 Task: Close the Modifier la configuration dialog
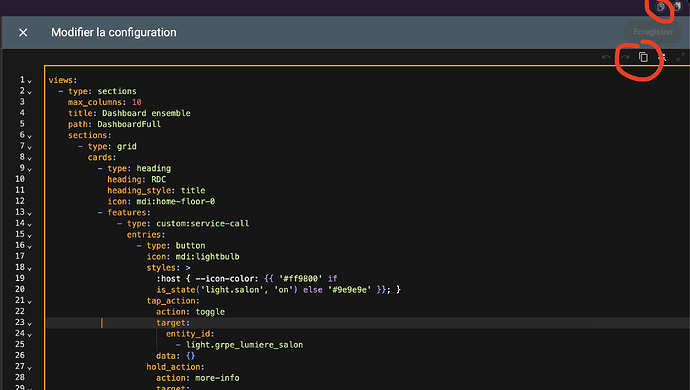coord(23,33)
